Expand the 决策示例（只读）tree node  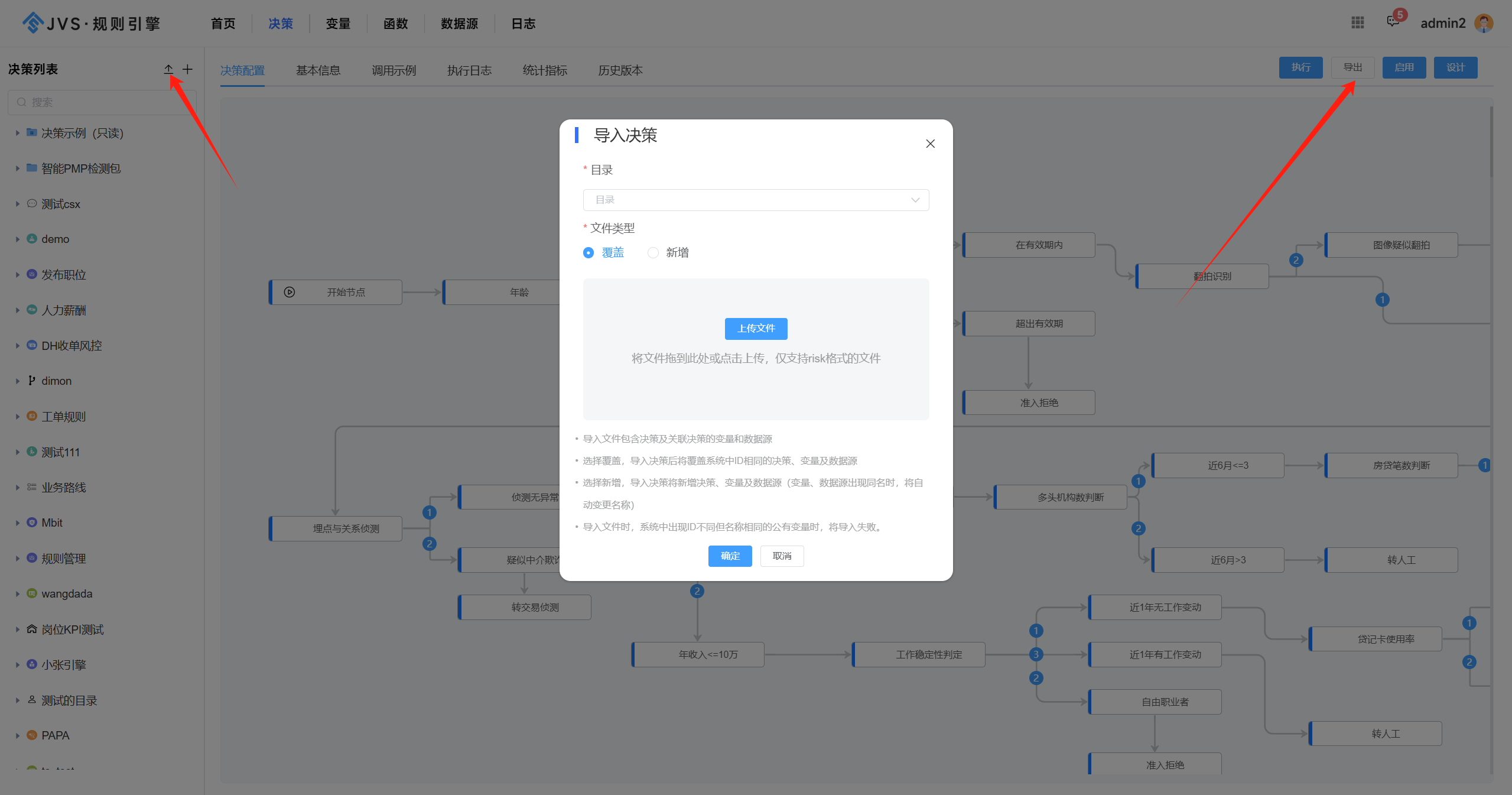(17, 133)
